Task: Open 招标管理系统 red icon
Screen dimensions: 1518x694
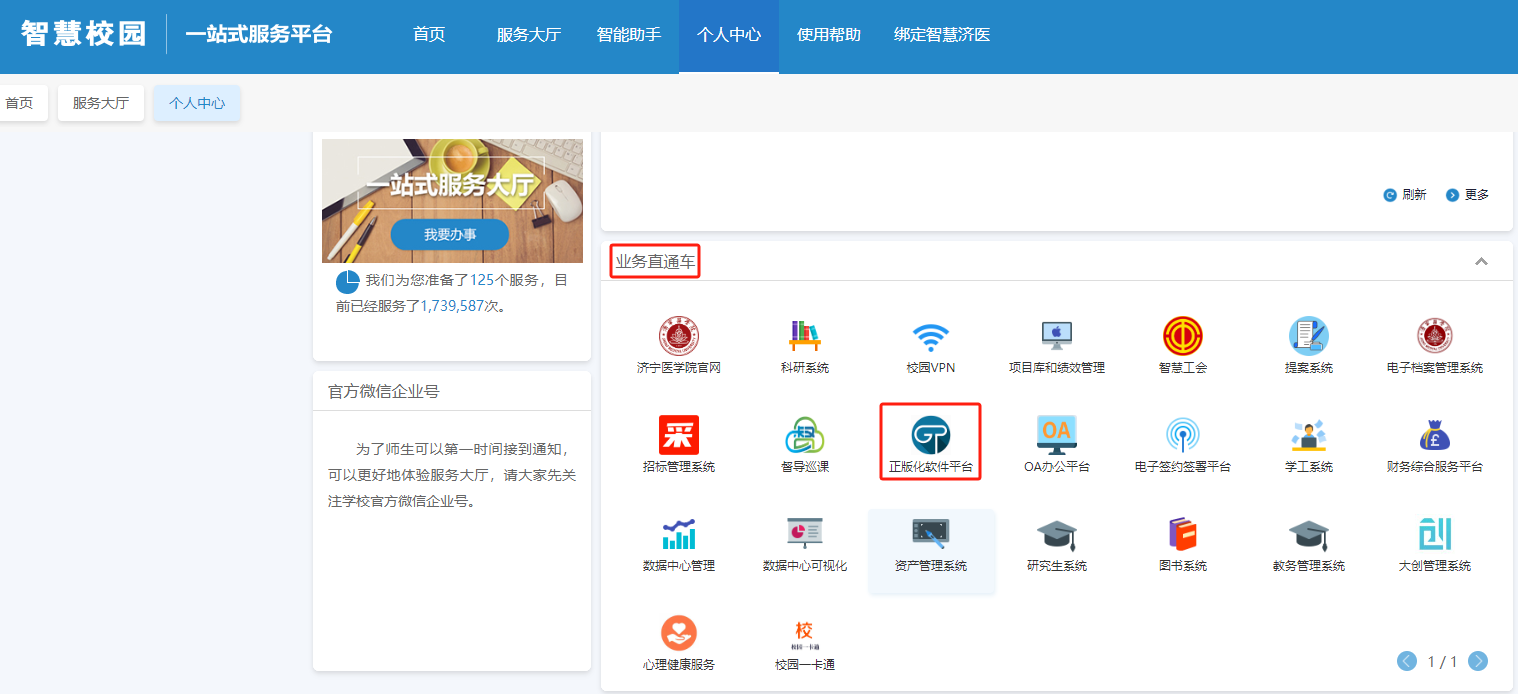Action: 679,435
